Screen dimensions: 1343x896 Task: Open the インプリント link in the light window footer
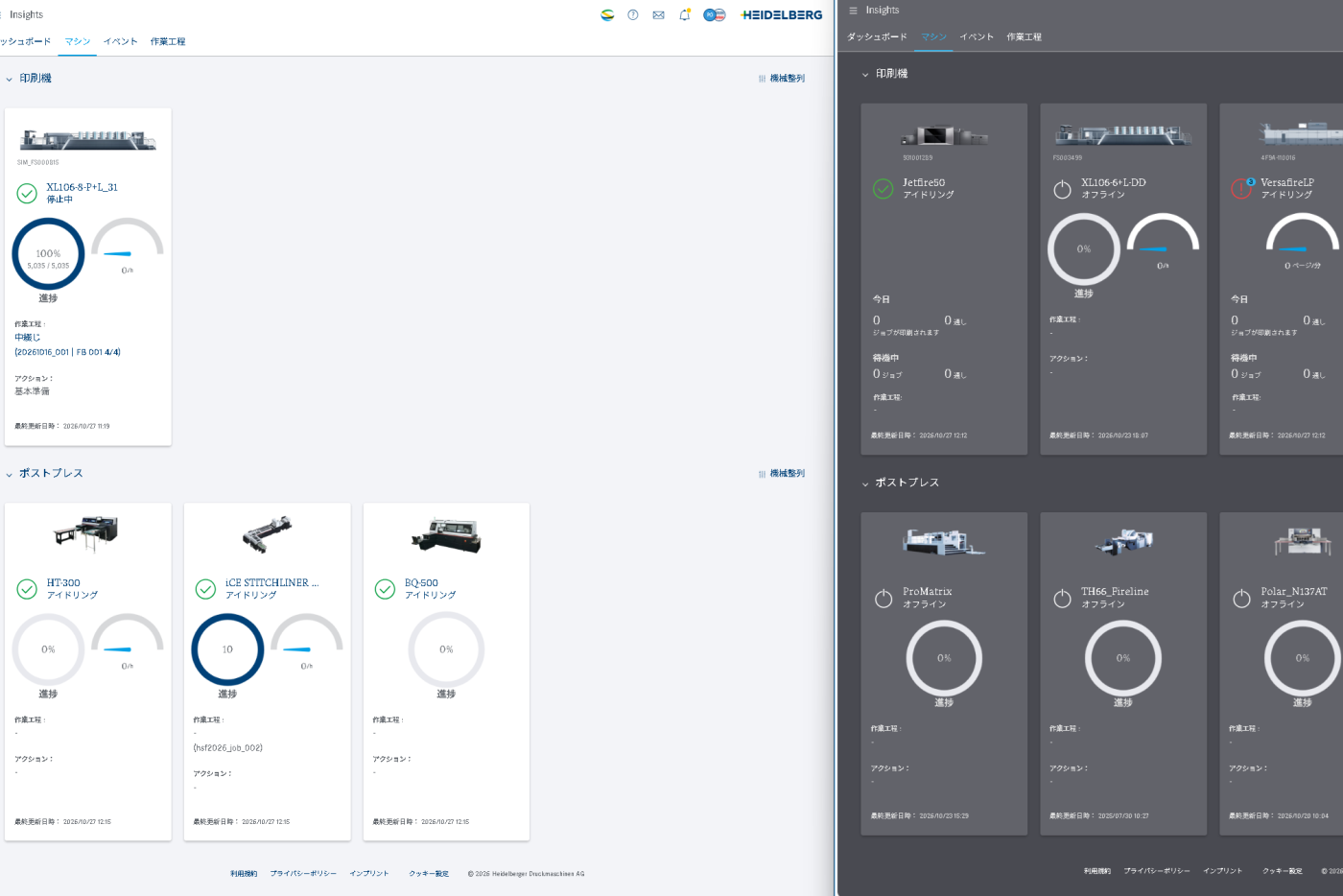coord(369,874)
